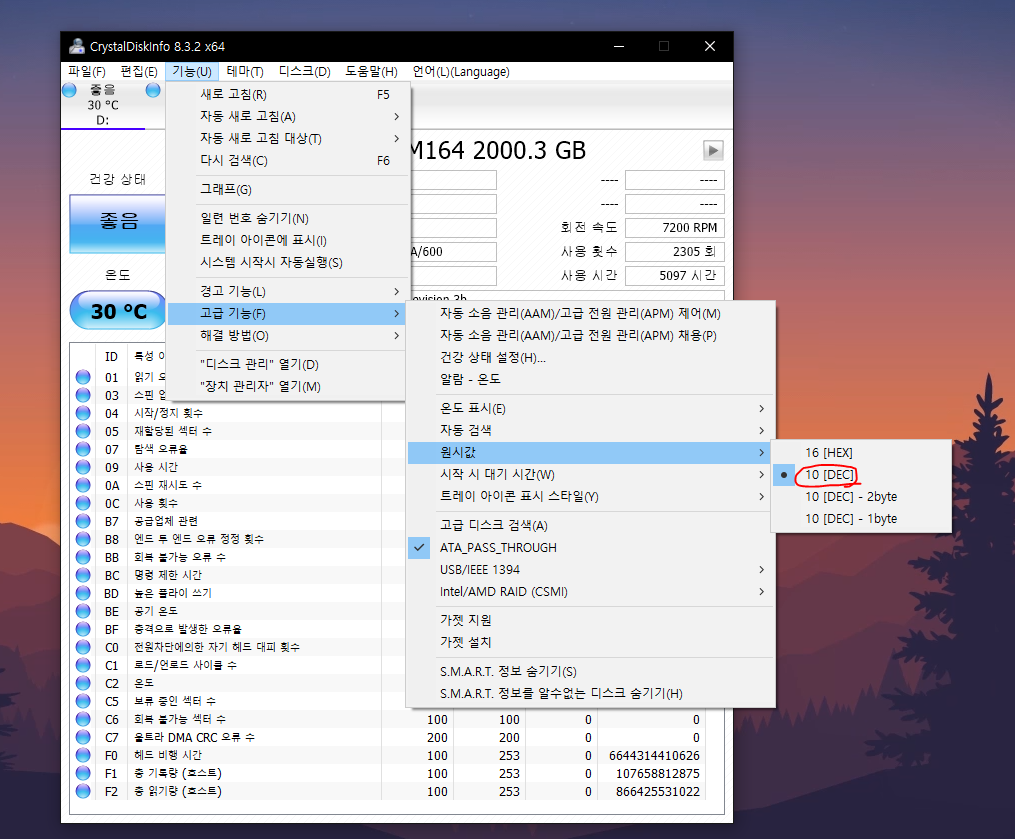This screenshot has height=839, width=1015.
Task: Click the blue status orb for attribute 01
Action: click(83, 377)
